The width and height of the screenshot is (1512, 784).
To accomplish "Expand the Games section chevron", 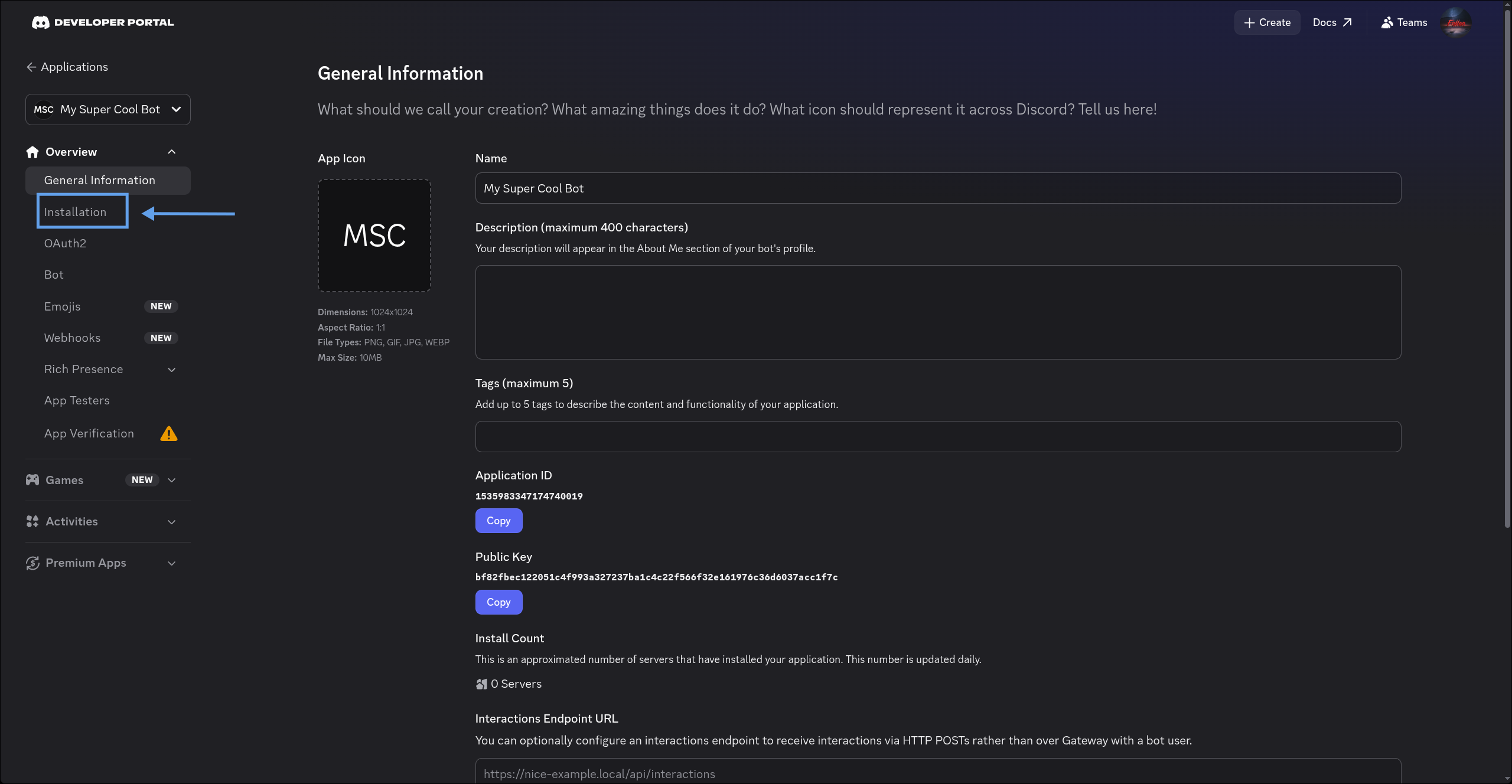I will tap(172, 481).
